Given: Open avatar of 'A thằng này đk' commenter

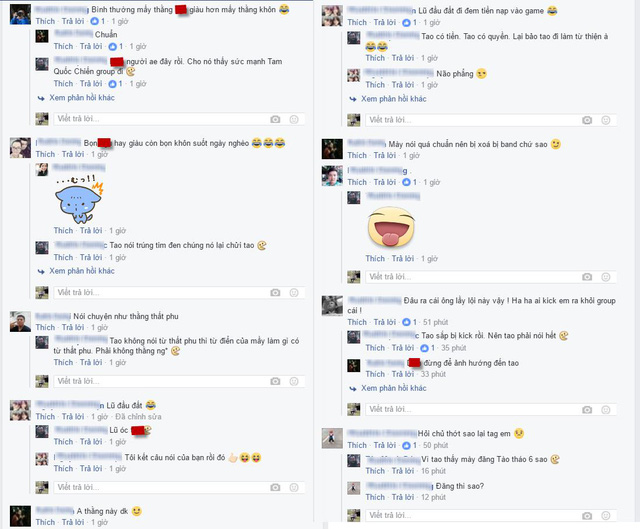Looking at the screenshot, I should point(20,516).
